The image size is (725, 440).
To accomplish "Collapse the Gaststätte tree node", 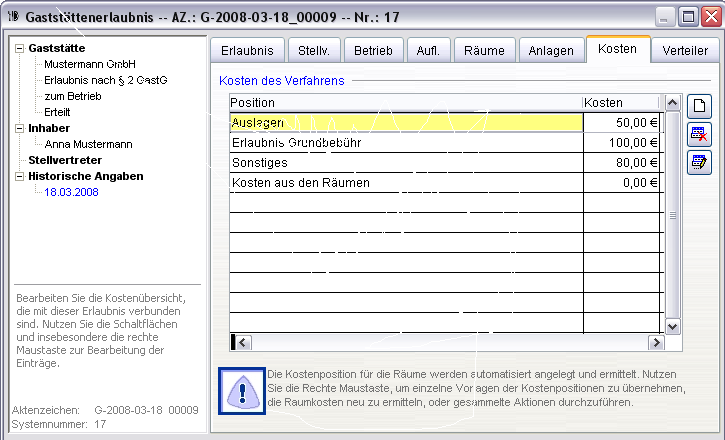I will tap(19, 48).
